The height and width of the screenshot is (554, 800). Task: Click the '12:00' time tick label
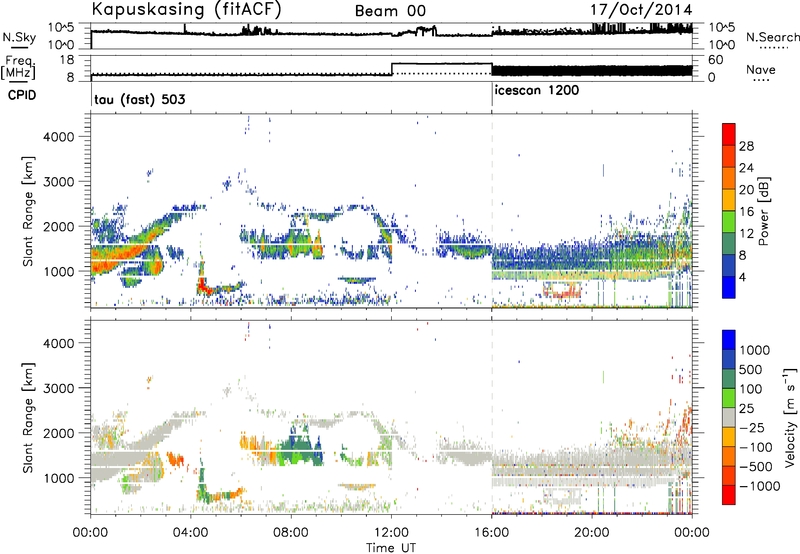391,533
